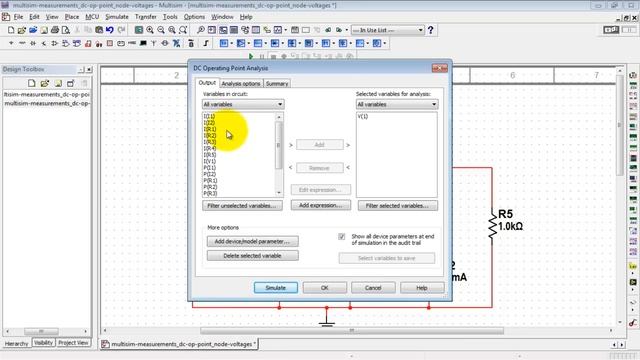Click the Place Transistor icon
640x360 pixels.
(44, 43)
